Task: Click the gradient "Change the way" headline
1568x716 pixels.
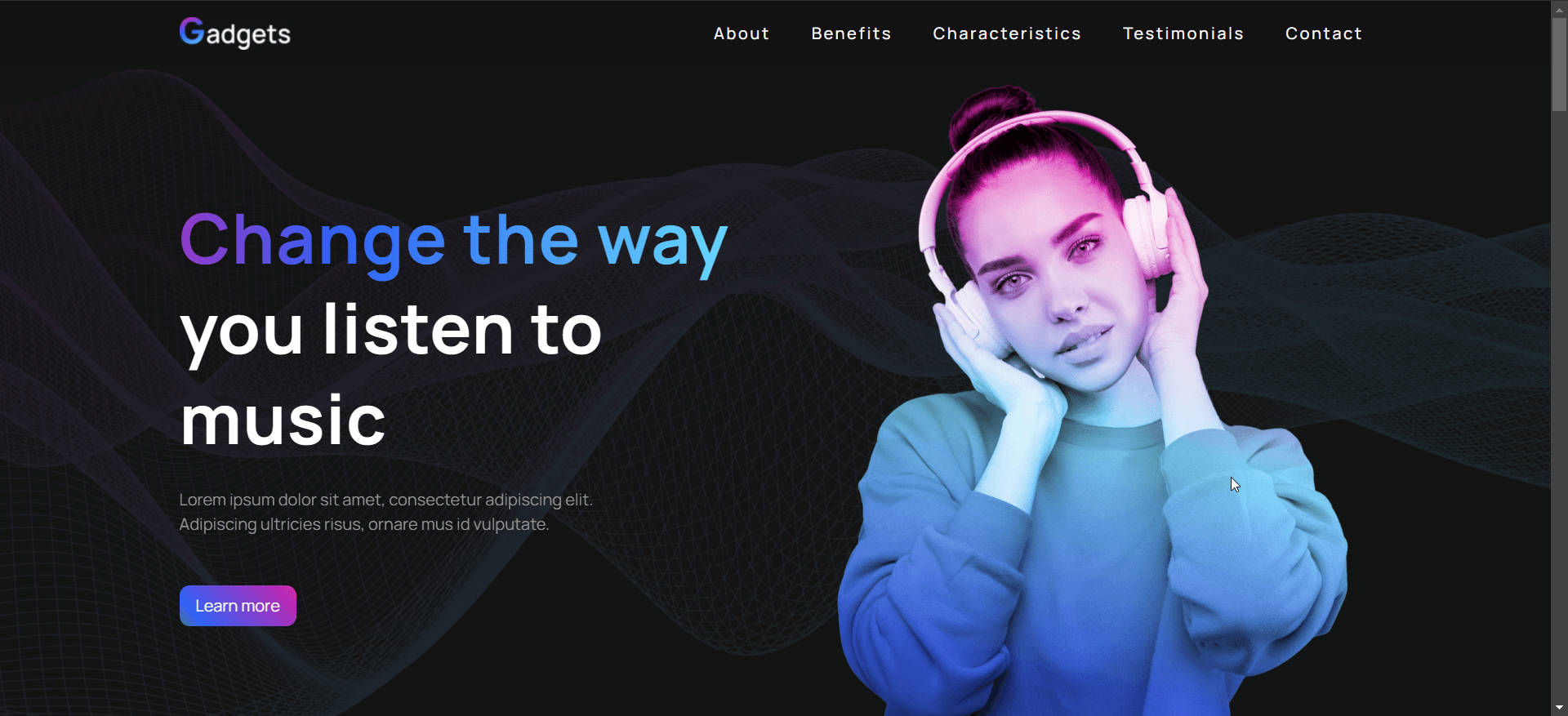Action: (453, 241)
